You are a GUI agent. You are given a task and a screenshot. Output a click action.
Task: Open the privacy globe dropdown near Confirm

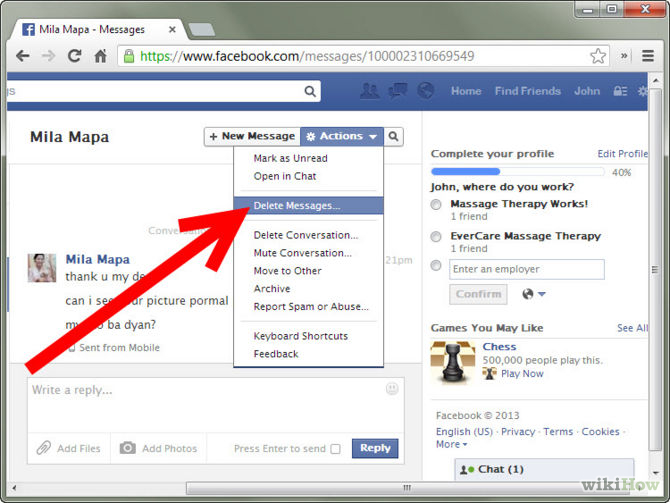[534, 294]
